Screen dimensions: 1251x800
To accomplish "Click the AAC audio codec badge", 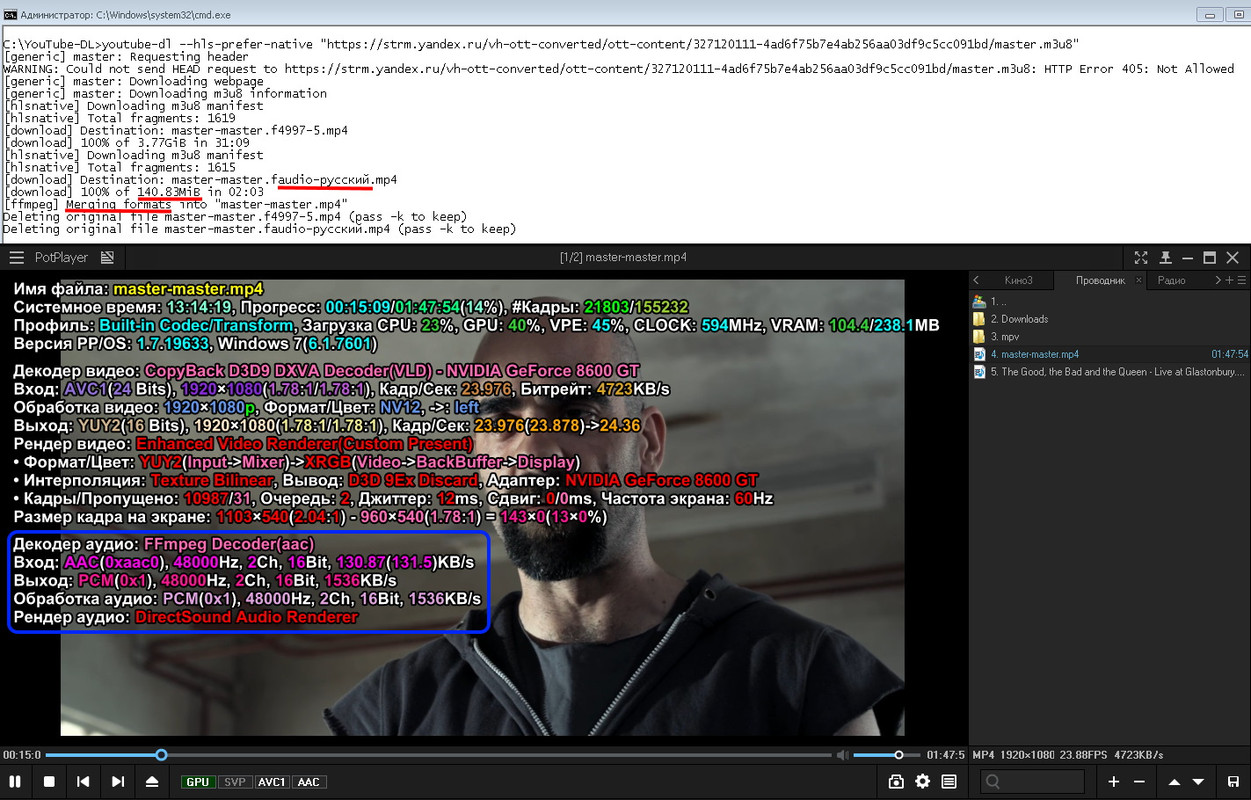I will (x=309, y=782).
